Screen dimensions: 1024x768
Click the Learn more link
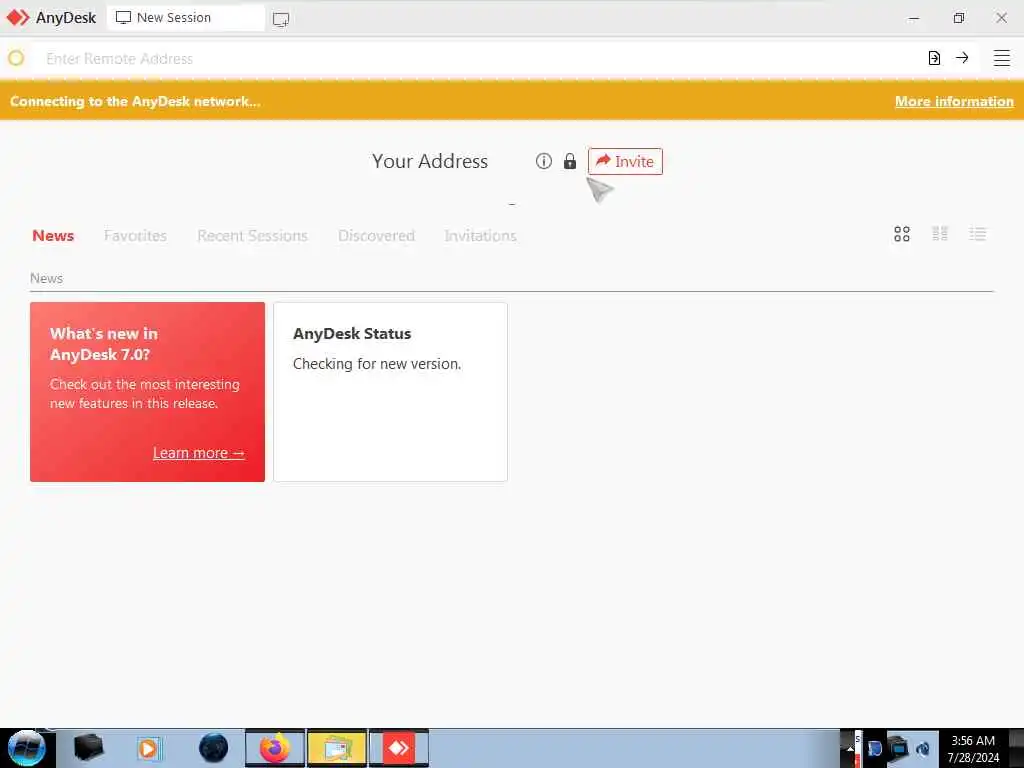point(199,453)
